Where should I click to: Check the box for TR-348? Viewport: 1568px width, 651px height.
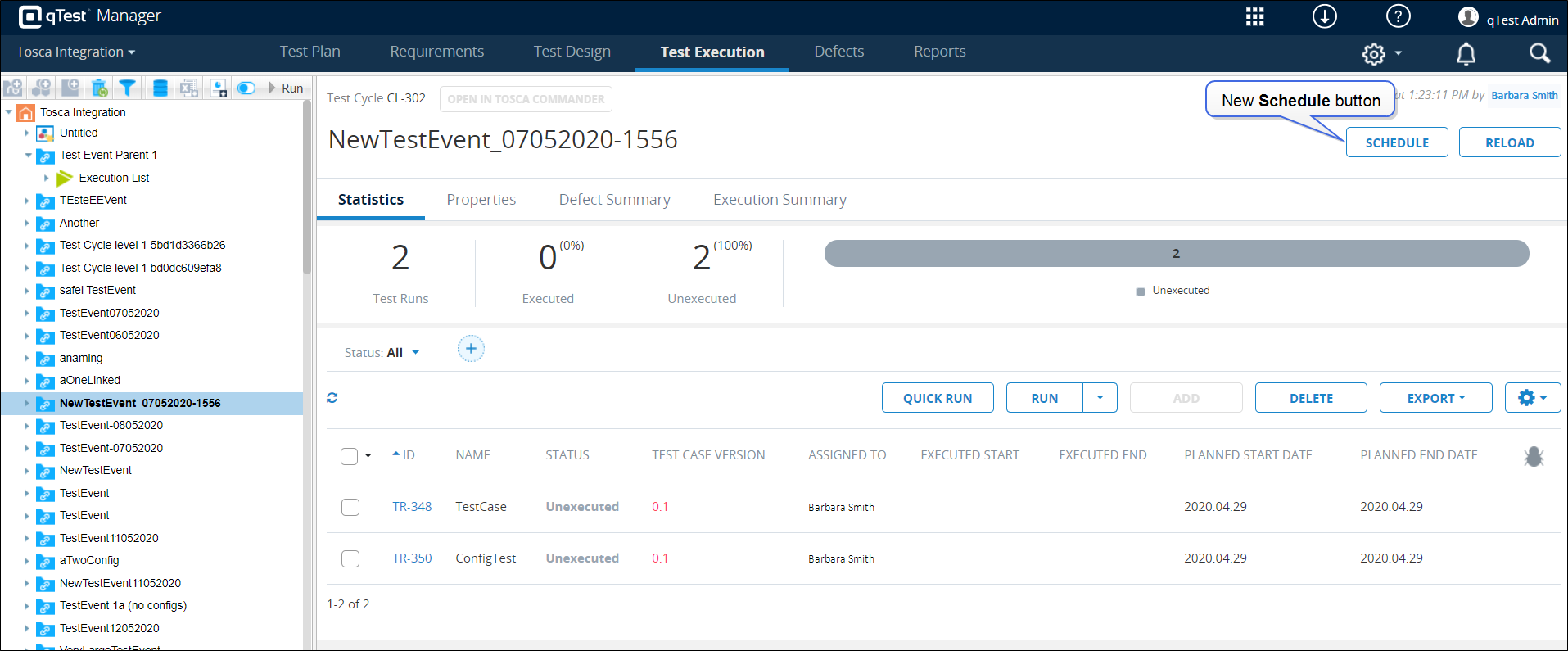pyautogui.click(x=350, y=507)
